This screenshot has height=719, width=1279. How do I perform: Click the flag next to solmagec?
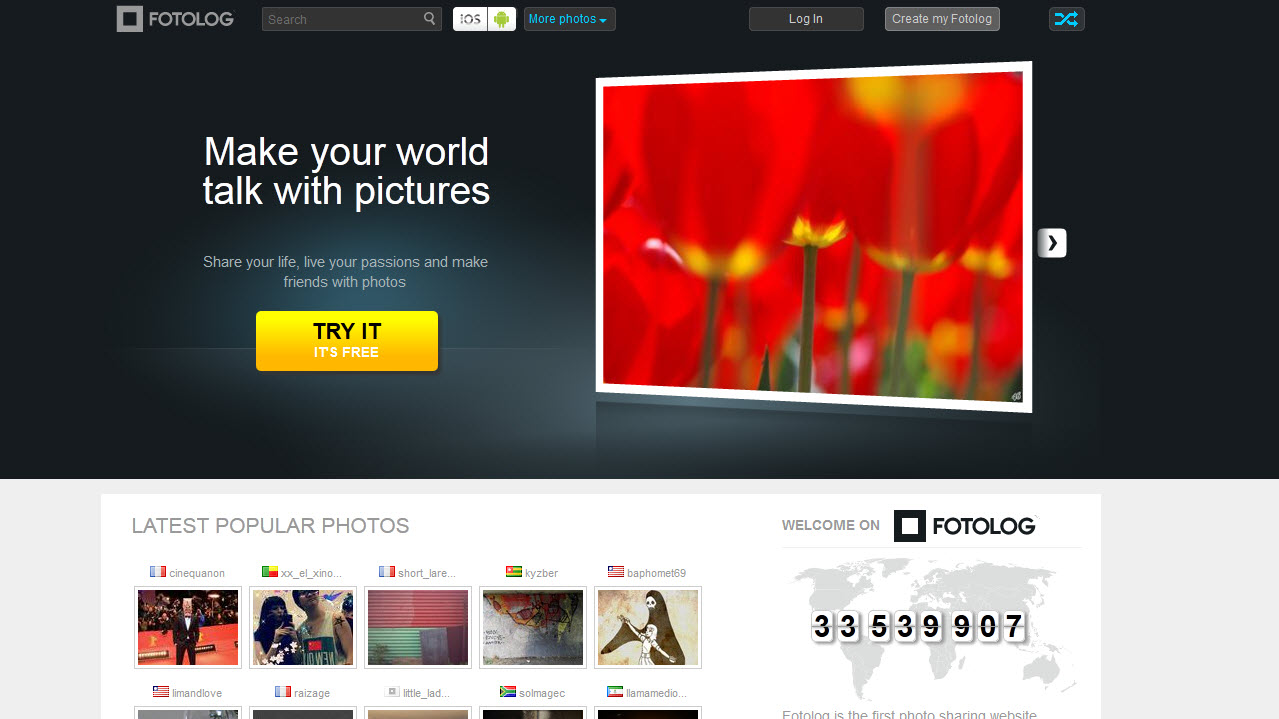coord(508,692)
